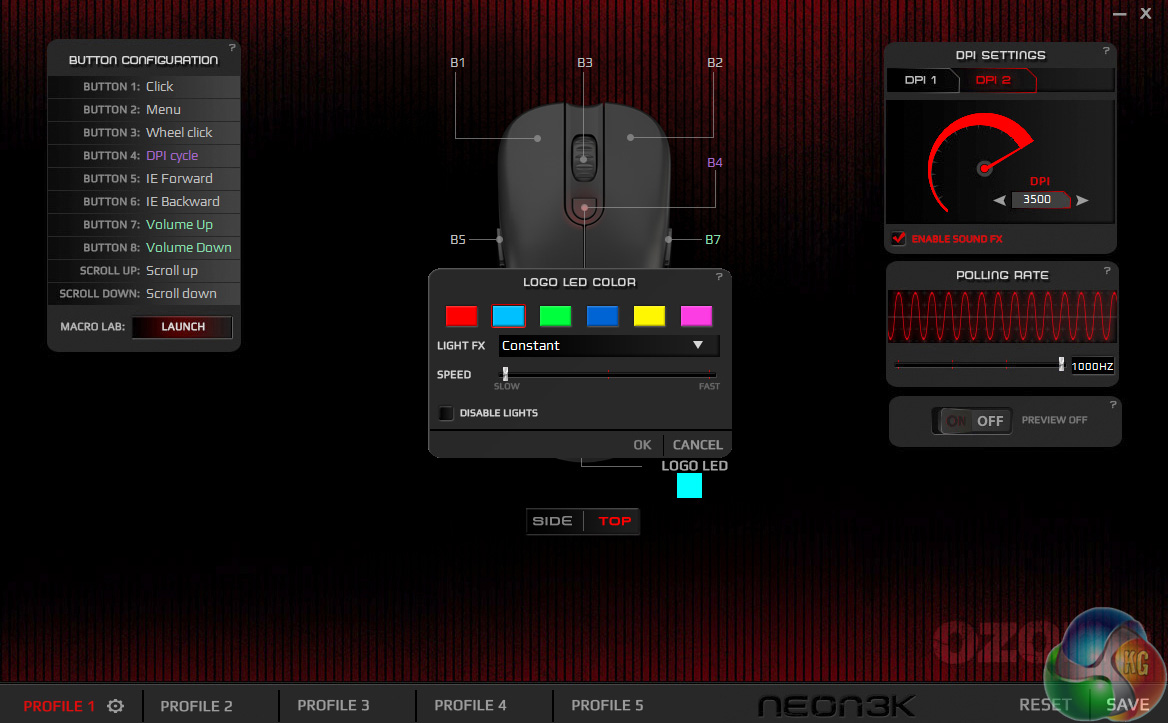The image size is (1168, 723).
Task: Change Button 6 IE Backward assignment
Action: point(144,202)
